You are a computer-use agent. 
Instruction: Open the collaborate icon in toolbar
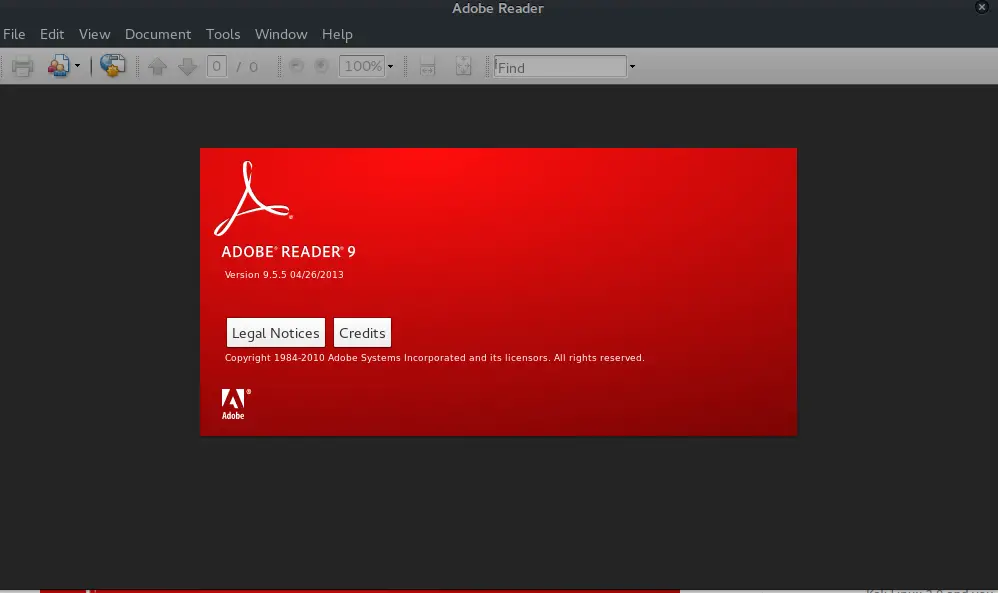(x=59, y=66)
